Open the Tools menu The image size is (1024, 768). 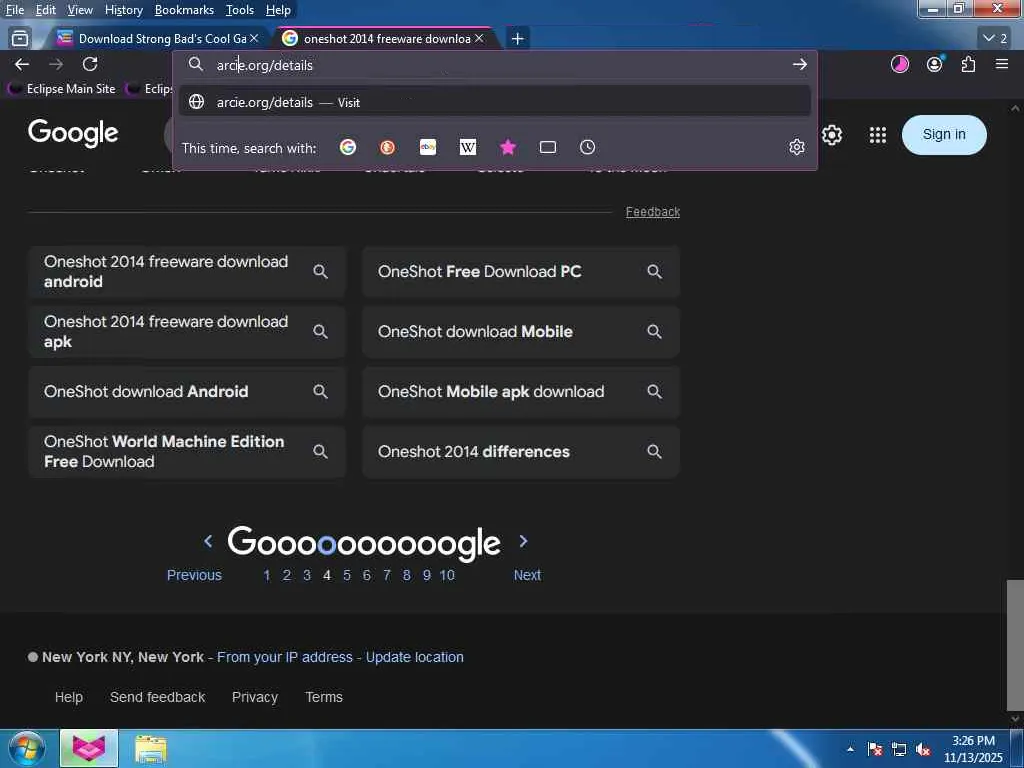[240, 10]
